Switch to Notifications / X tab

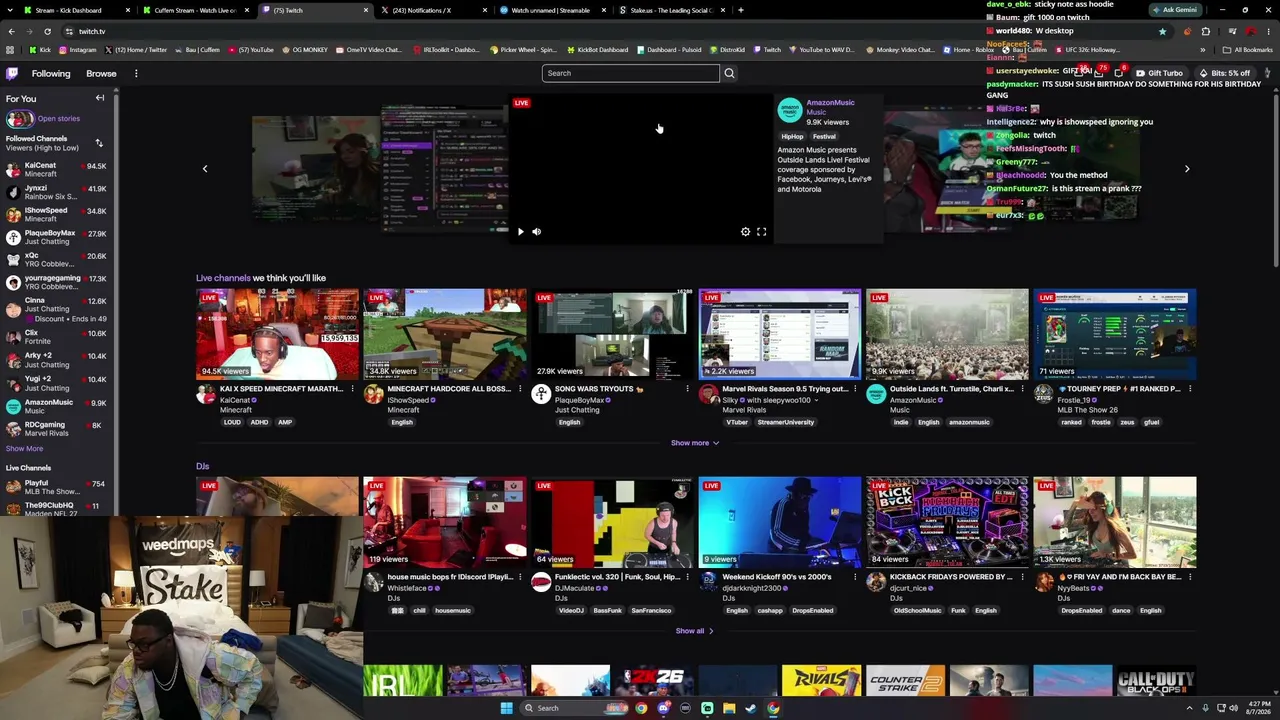click(x=434, y=10)
